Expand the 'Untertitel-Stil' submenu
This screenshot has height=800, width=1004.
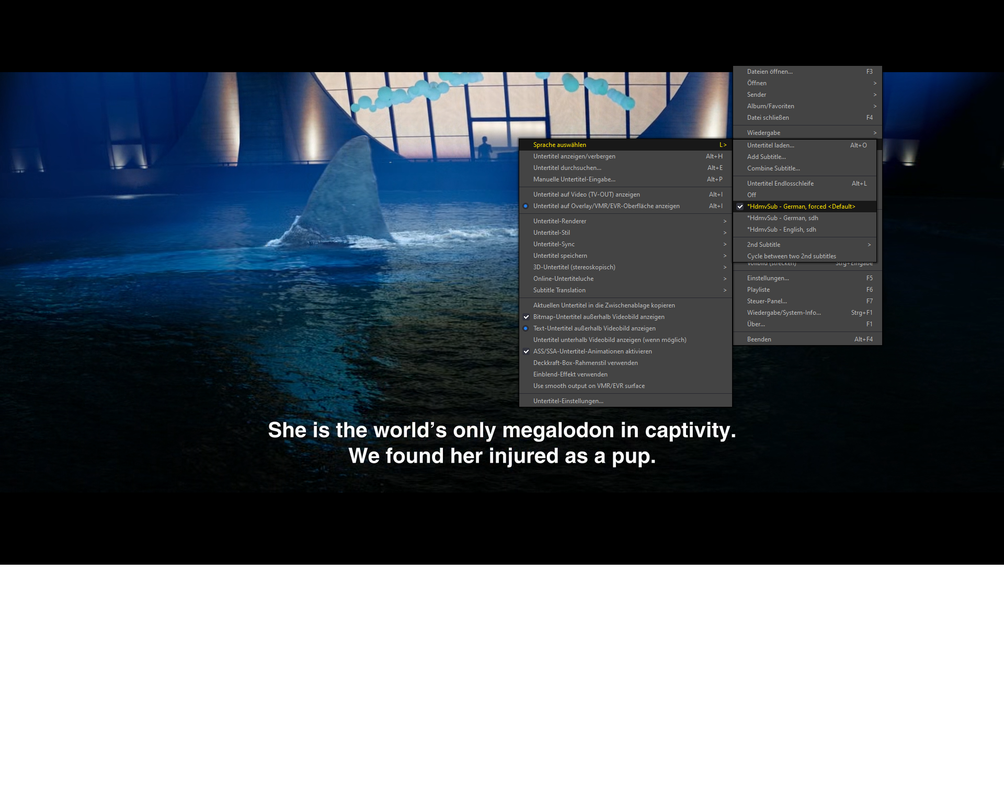click(x=625, y=233)
